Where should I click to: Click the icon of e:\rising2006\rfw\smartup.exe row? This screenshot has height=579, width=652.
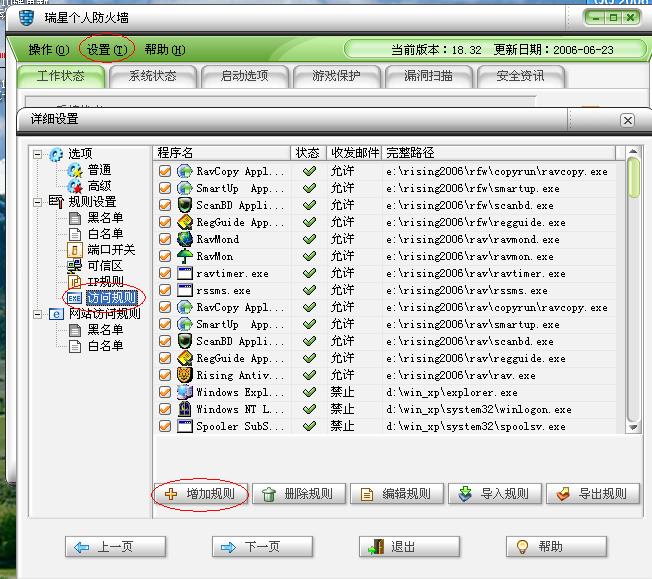pos(185,188)
